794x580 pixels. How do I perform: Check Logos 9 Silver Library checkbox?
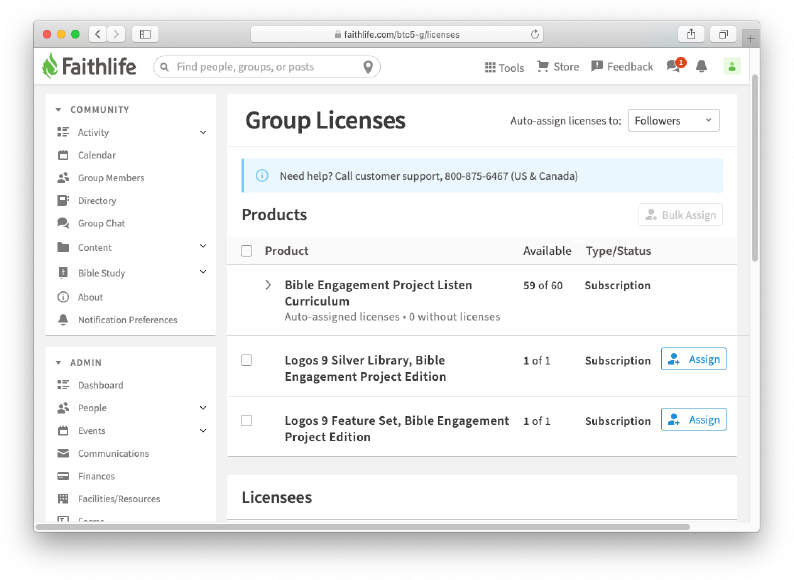(x=247, y=360)
